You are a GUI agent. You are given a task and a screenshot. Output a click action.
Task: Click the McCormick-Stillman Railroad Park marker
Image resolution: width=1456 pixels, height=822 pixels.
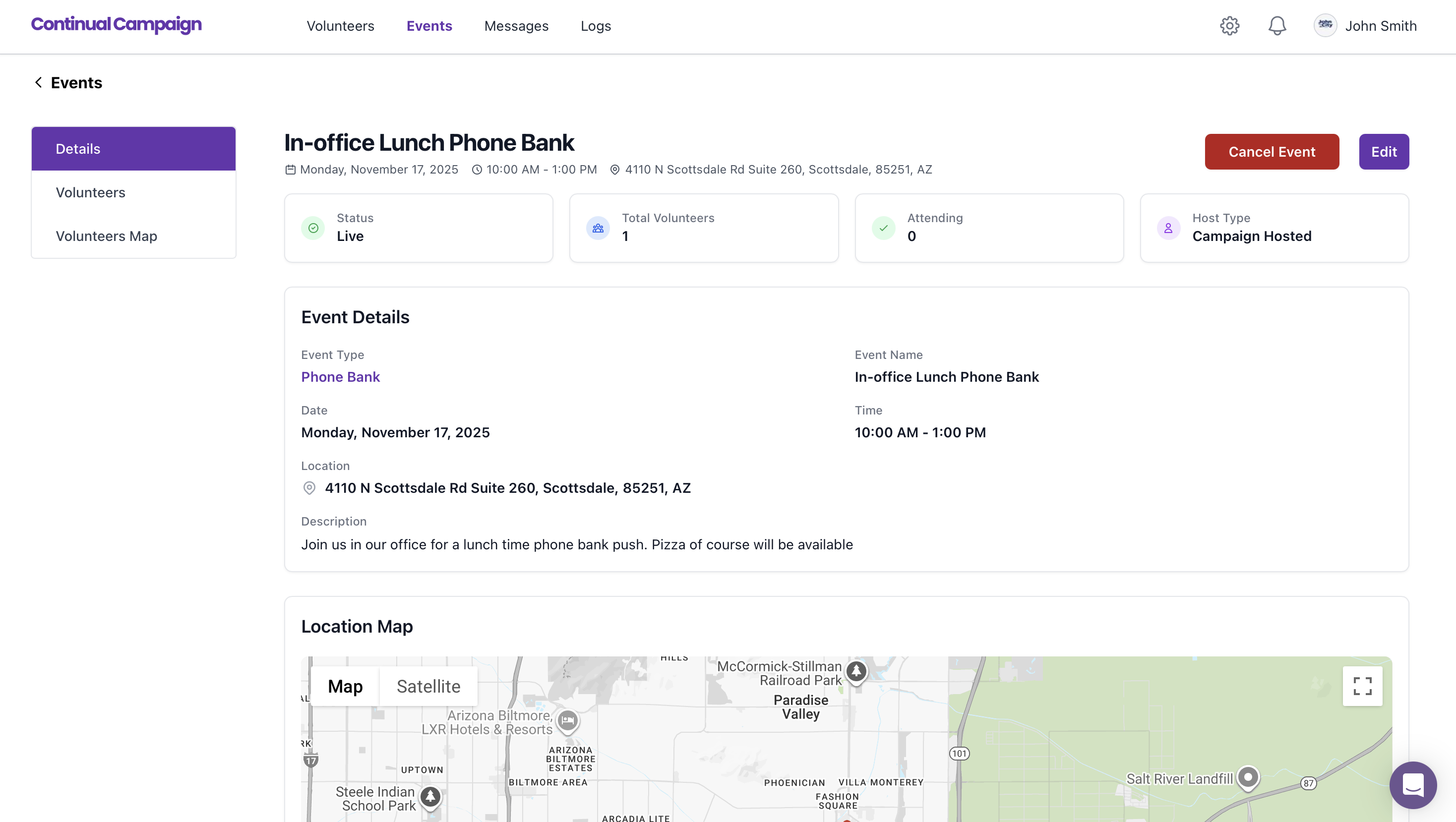tap(856, 672)
